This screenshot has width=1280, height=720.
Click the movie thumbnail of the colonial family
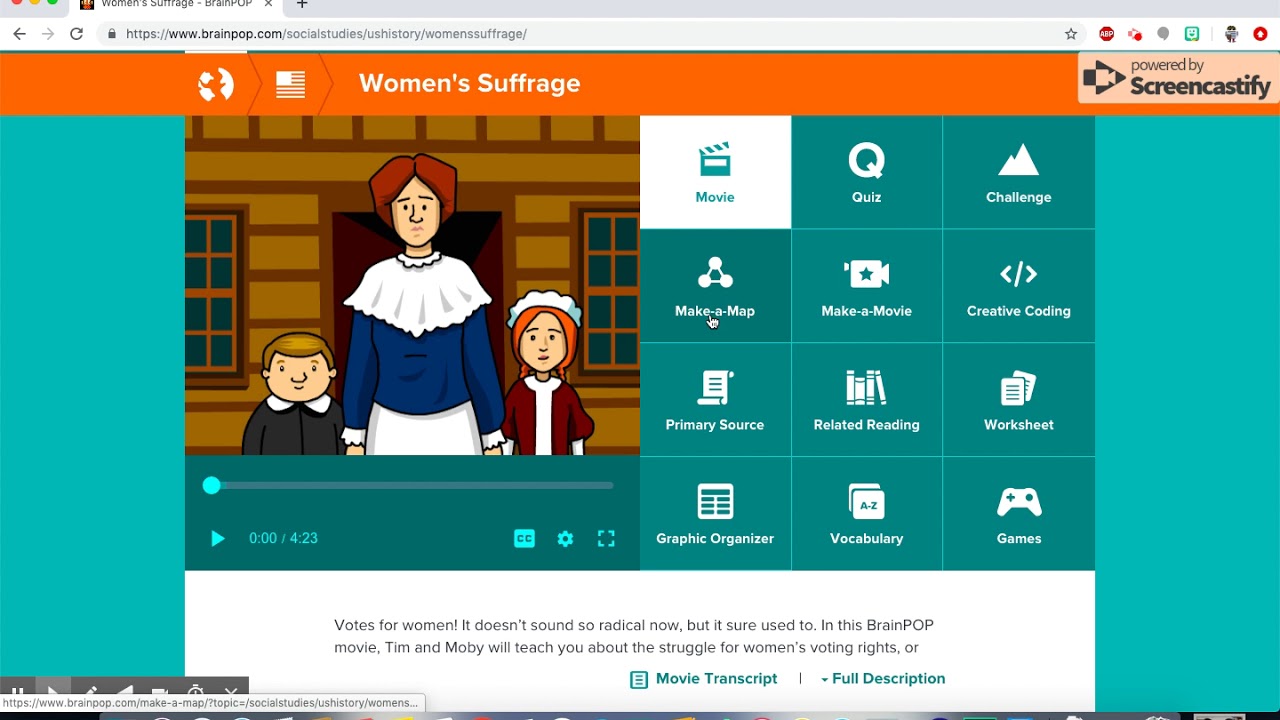click(412, 285)
